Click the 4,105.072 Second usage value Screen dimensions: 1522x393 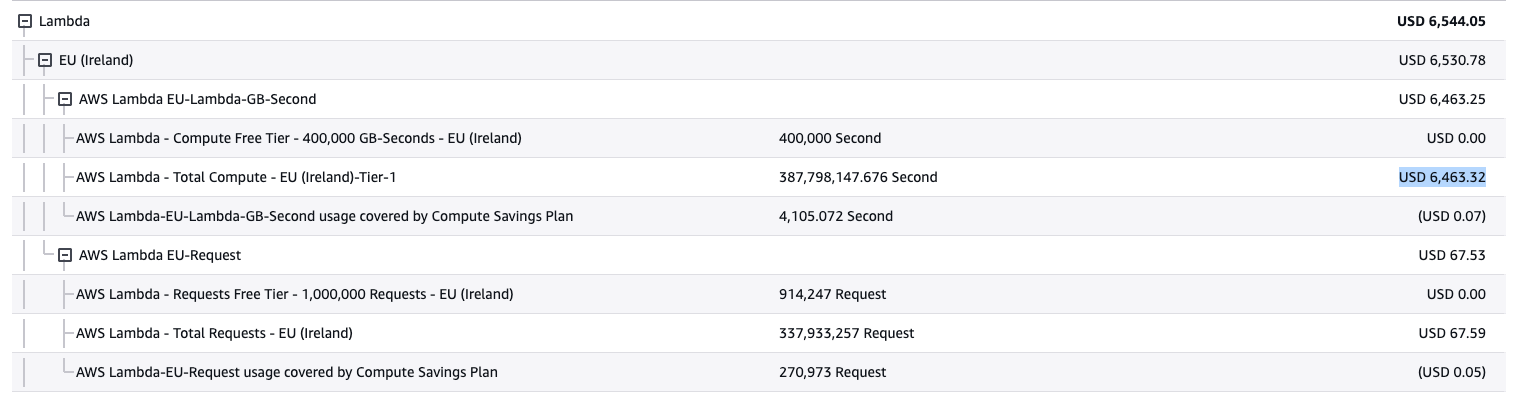(836, 216)
